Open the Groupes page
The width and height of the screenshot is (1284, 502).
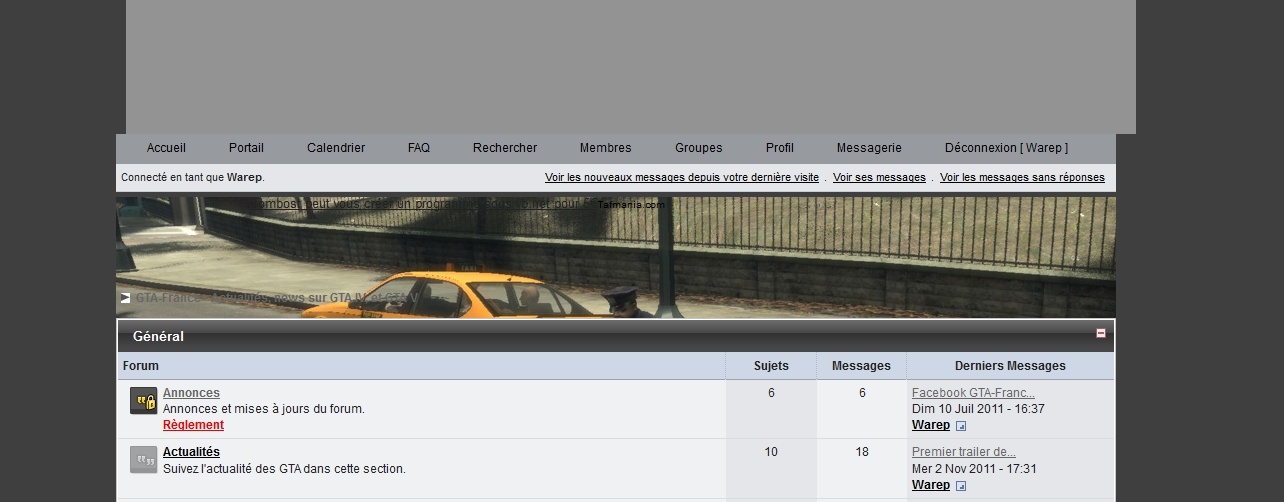(x=699, y=148)
